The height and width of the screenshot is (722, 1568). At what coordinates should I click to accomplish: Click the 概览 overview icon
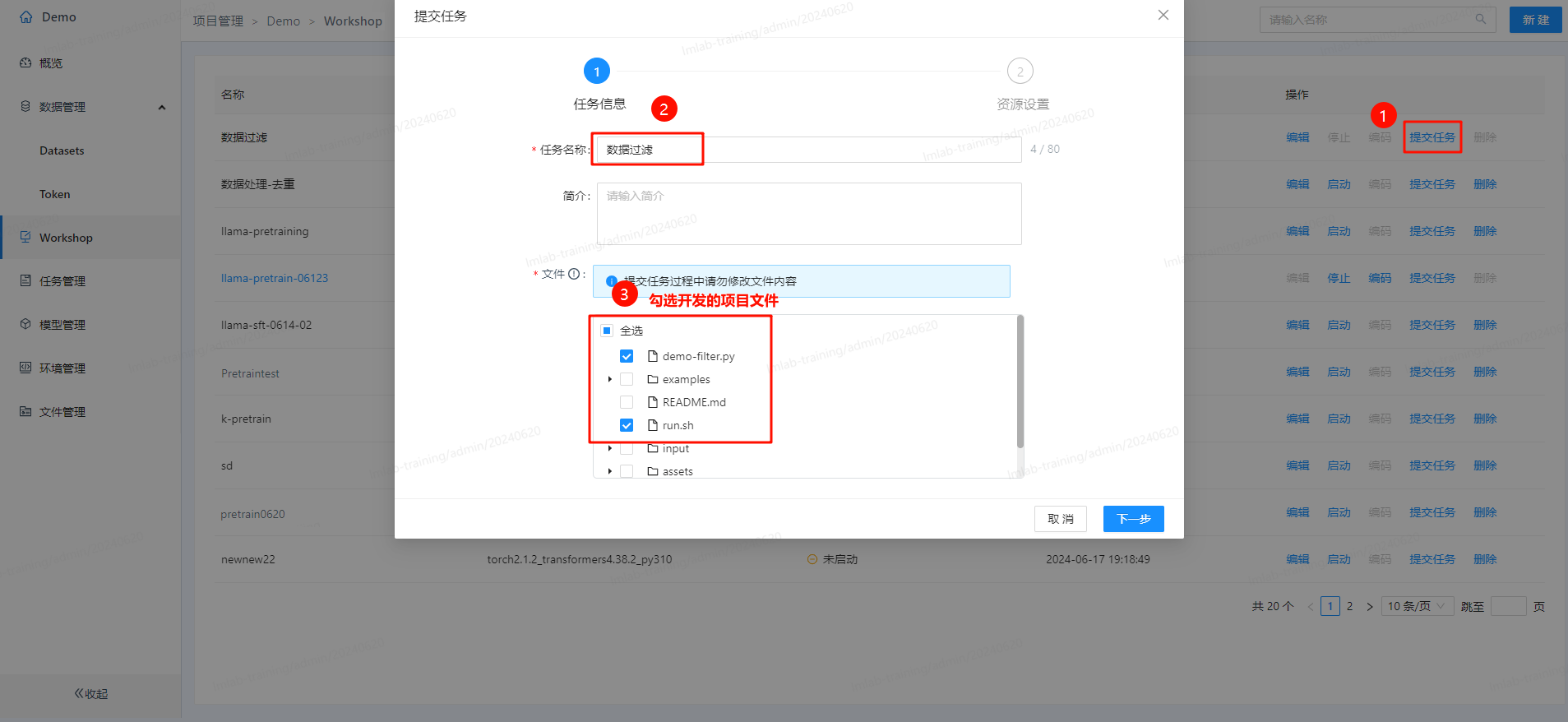pos(25,63)
